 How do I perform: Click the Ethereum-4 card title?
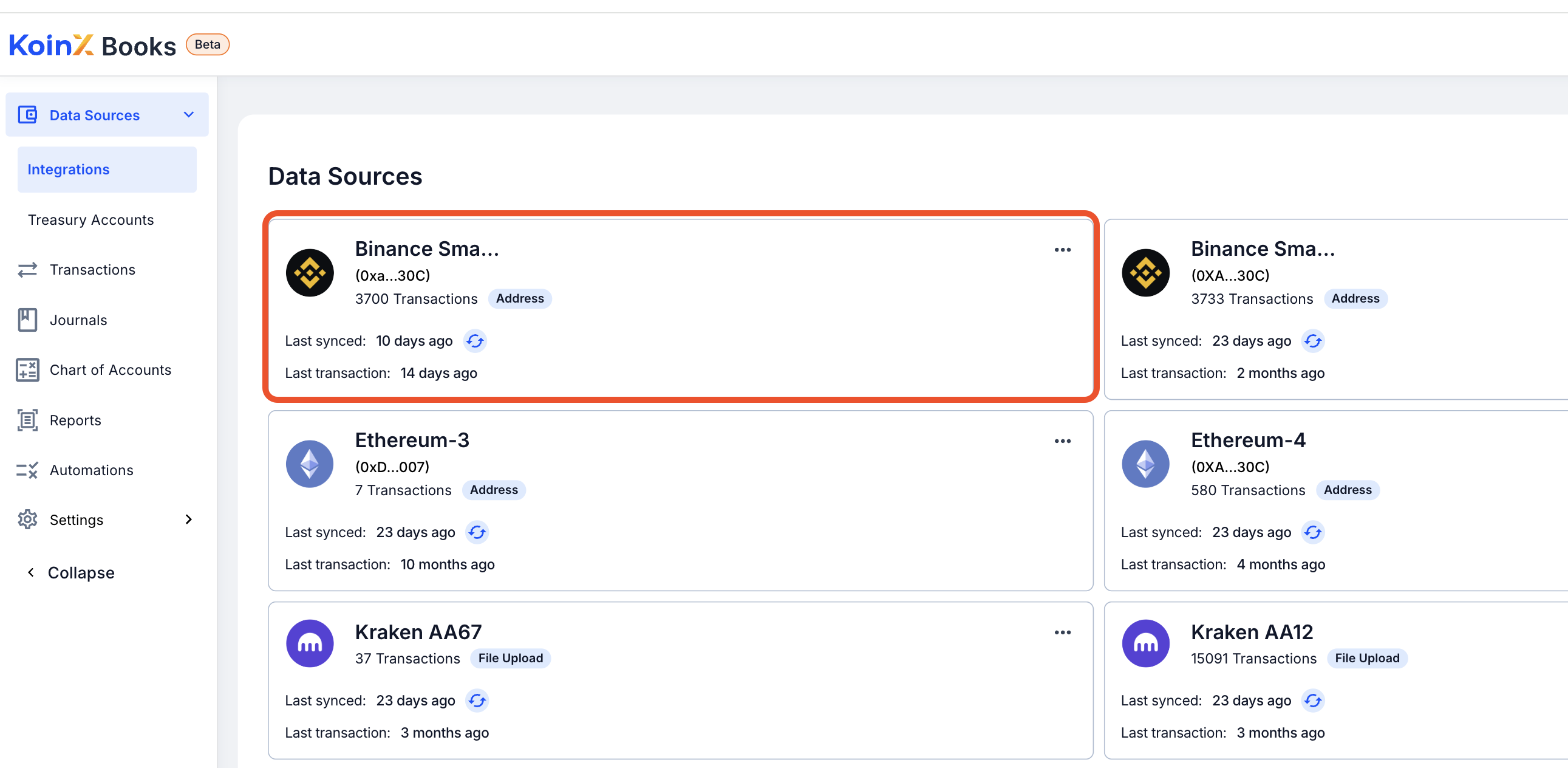[x=1249, y=440]
